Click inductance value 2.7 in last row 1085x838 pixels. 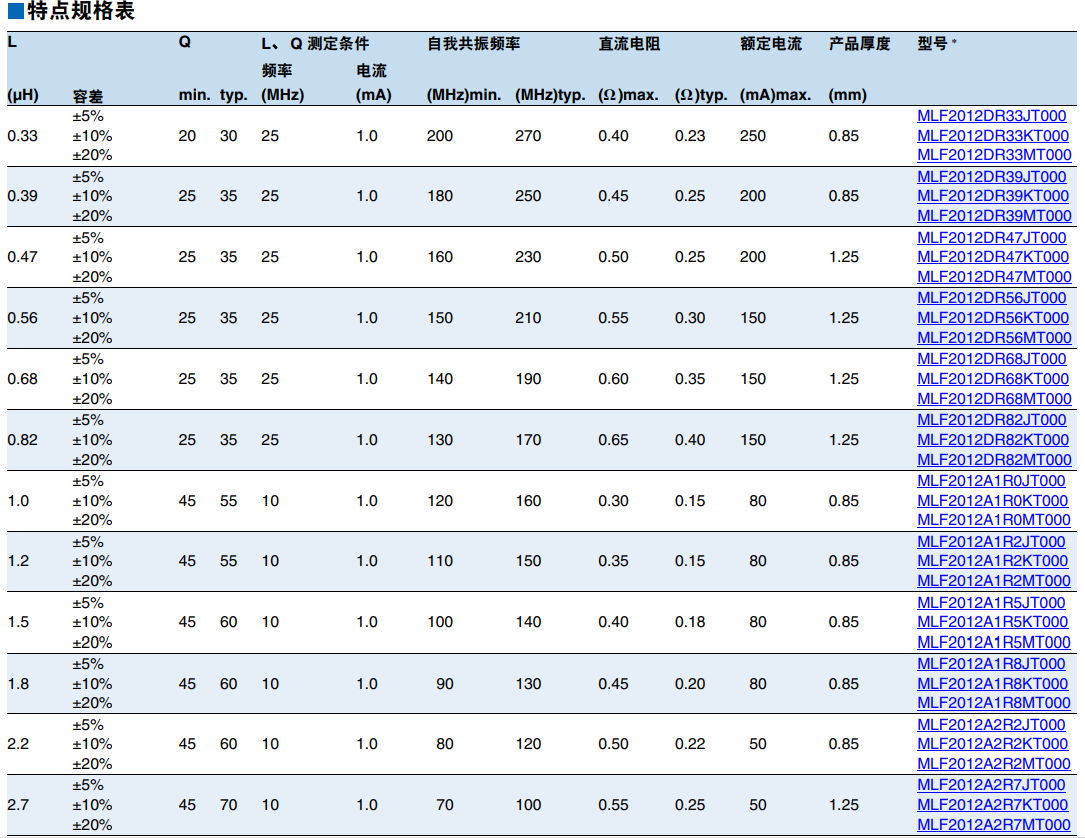tap(18, 805)
